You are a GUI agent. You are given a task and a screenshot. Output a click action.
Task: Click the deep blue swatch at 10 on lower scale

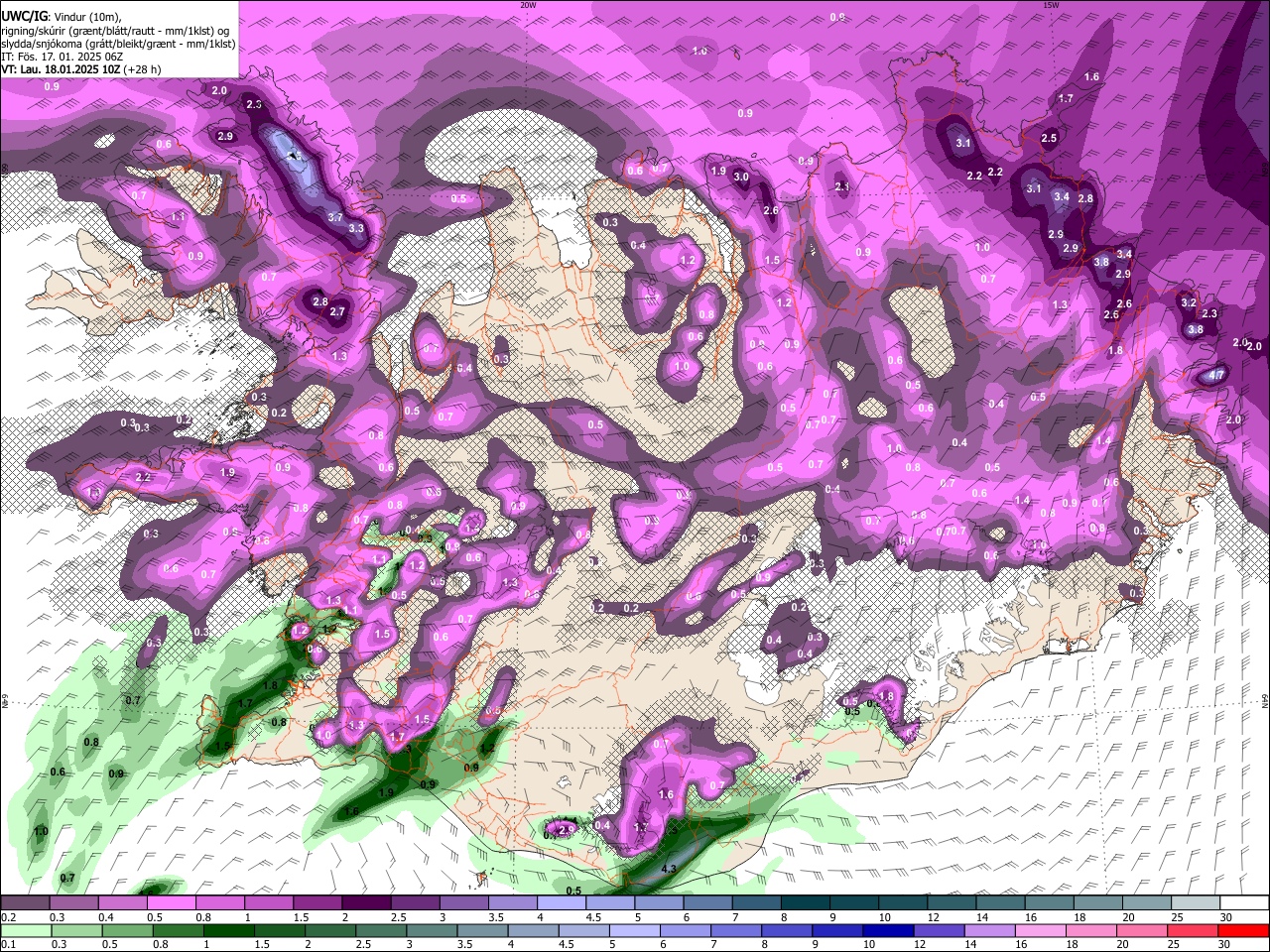[x=888, y=931]
